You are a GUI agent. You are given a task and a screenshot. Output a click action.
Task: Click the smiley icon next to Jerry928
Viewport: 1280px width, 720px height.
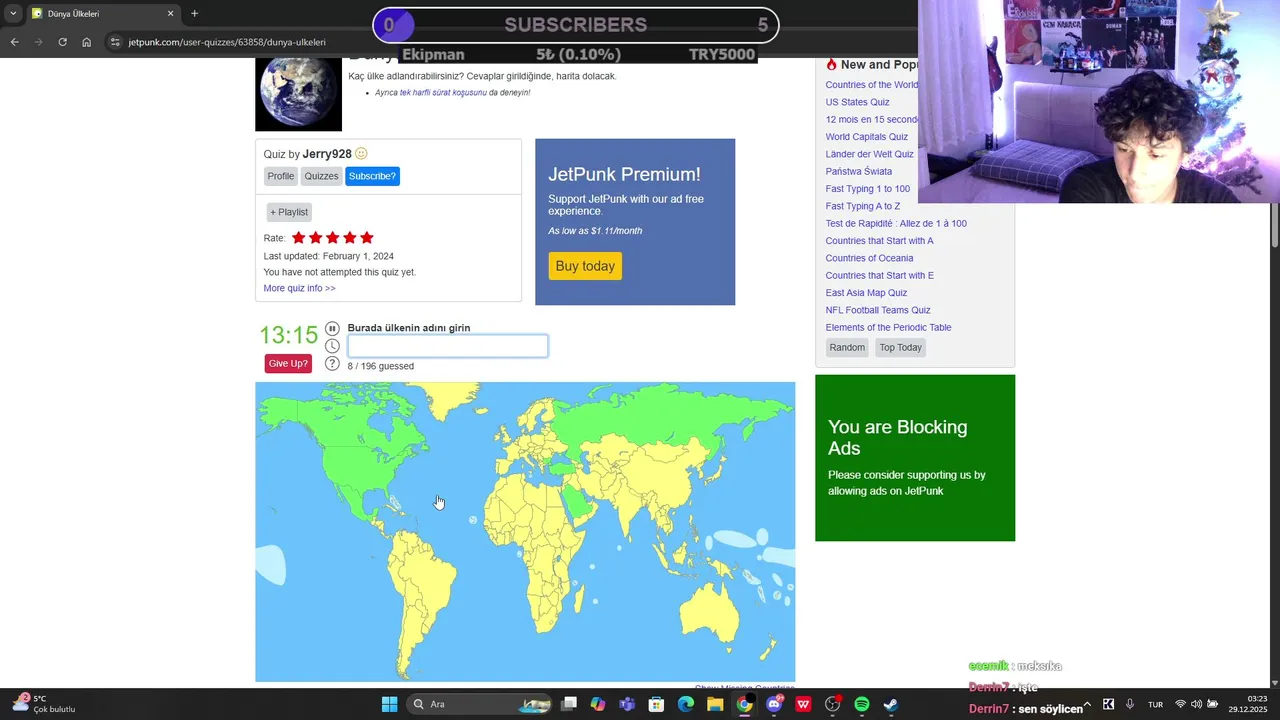pos(361,154)
